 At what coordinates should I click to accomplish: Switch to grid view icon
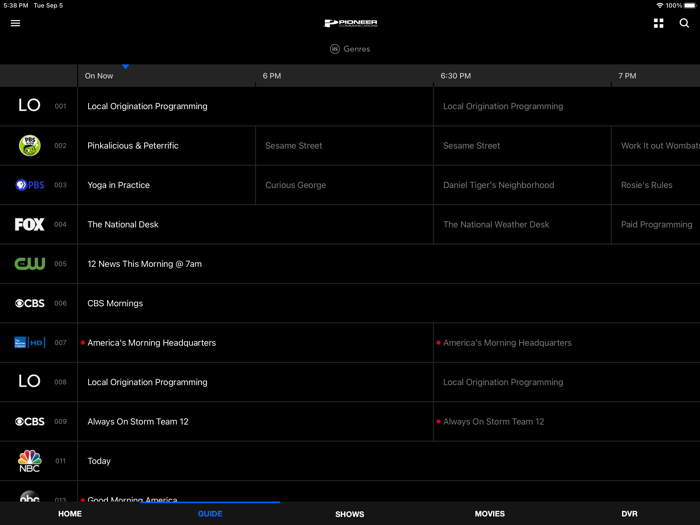[658, 23]
